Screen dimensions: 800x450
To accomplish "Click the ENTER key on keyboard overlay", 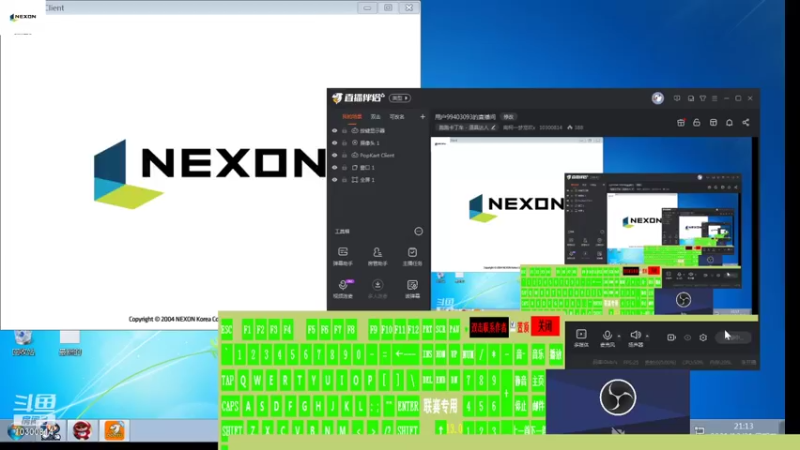I will click(408, 407).
